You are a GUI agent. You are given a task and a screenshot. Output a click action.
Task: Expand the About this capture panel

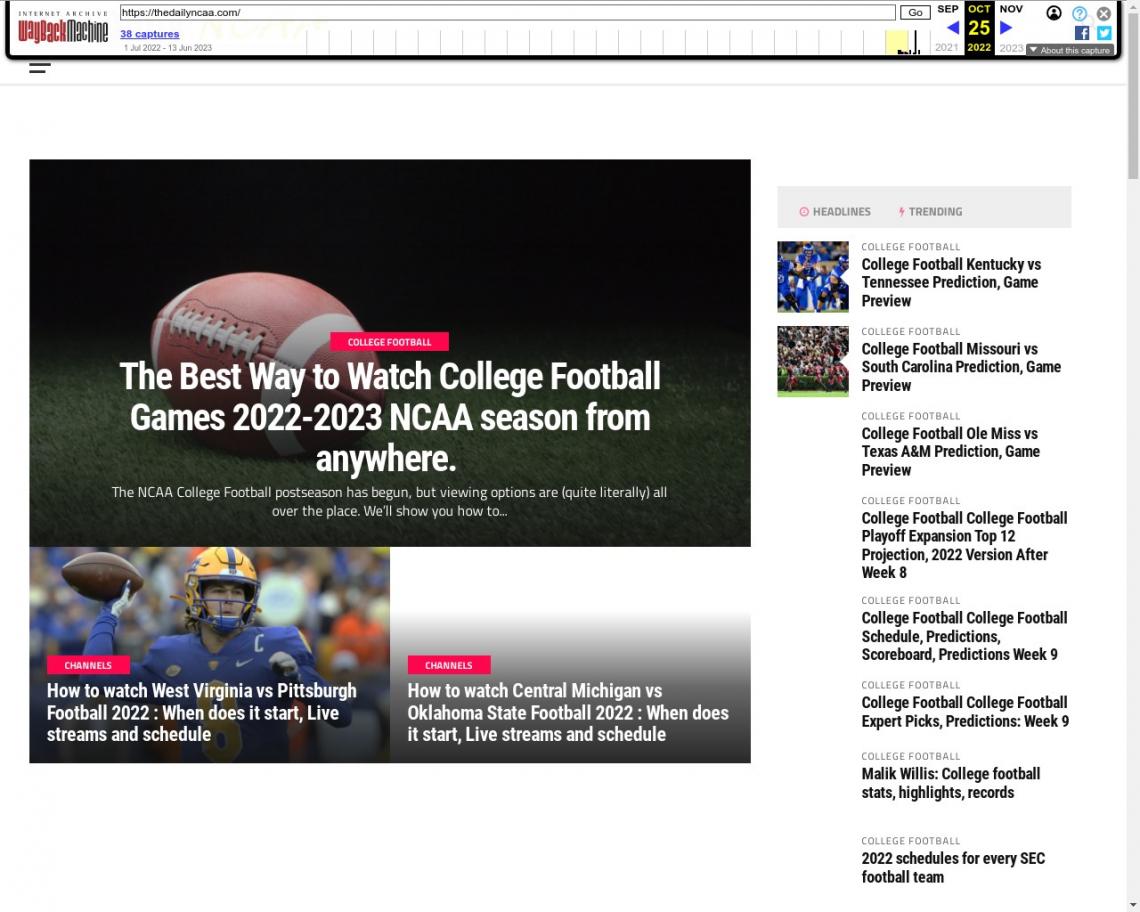(x=1069, y=50)
